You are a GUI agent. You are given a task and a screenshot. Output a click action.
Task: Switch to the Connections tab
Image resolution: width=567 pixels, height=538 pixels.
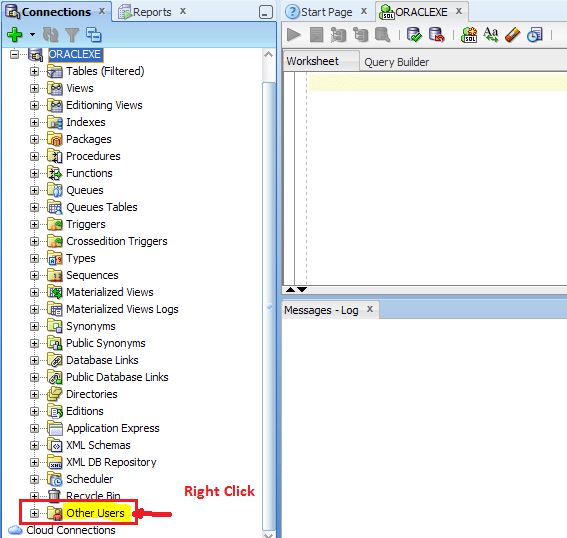56,12
